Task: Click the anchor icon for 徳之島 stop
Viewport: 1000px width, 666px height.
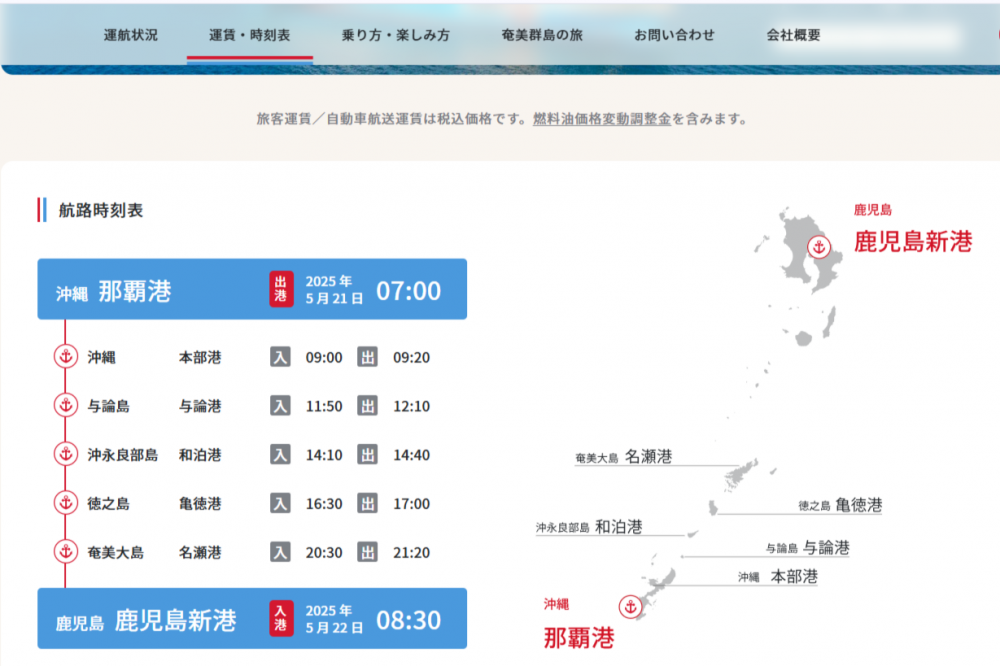Action: click(65, 503)
